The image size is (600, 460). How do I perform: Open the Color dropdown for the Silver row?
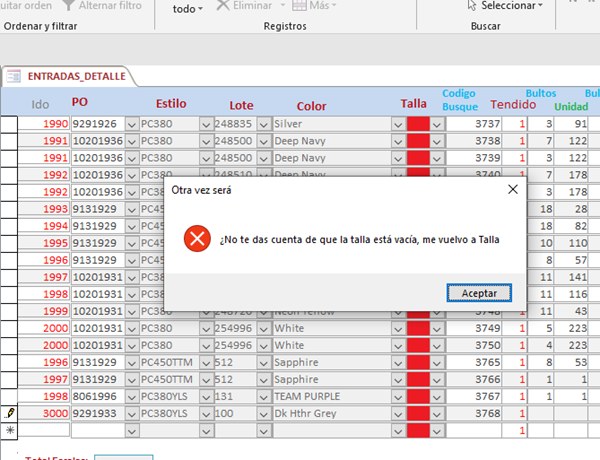coord(398,124)
